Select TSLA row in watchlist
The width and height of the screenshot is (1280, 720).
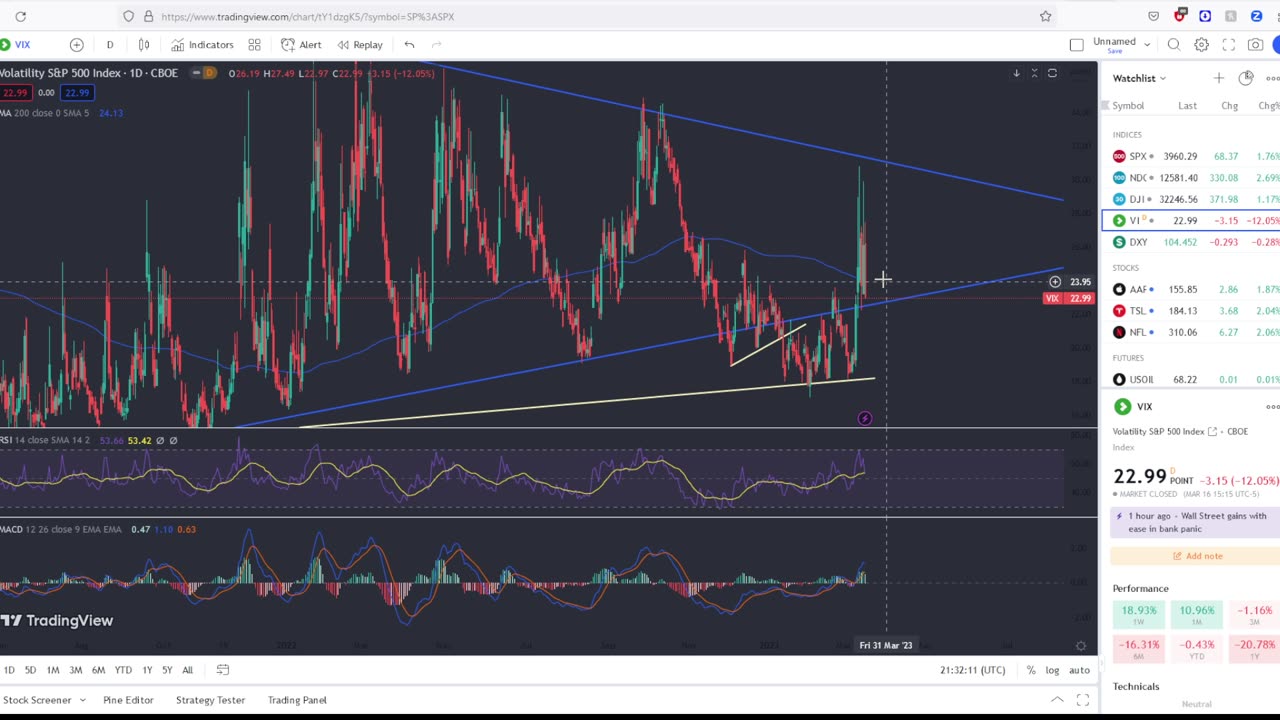(x=1191, y=311)
